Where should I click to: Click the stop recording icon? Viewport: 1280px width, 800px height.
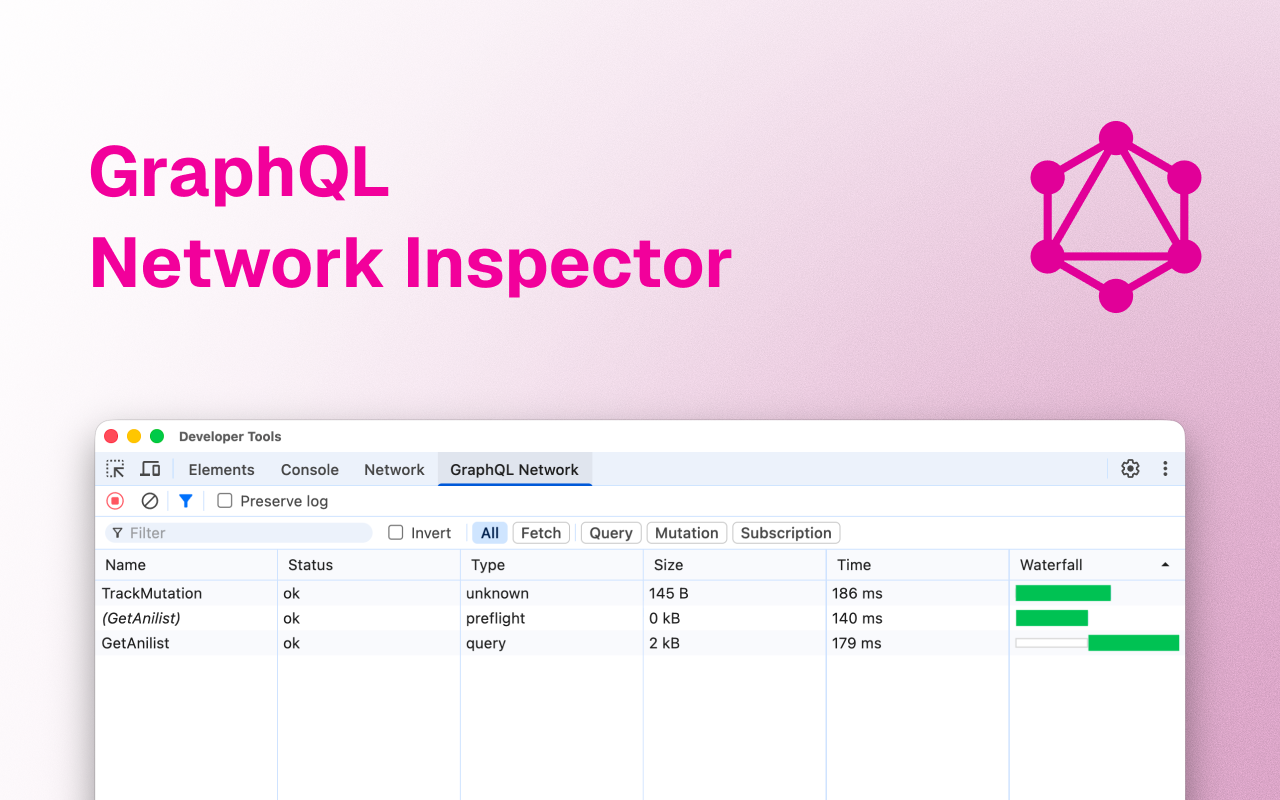115,501
